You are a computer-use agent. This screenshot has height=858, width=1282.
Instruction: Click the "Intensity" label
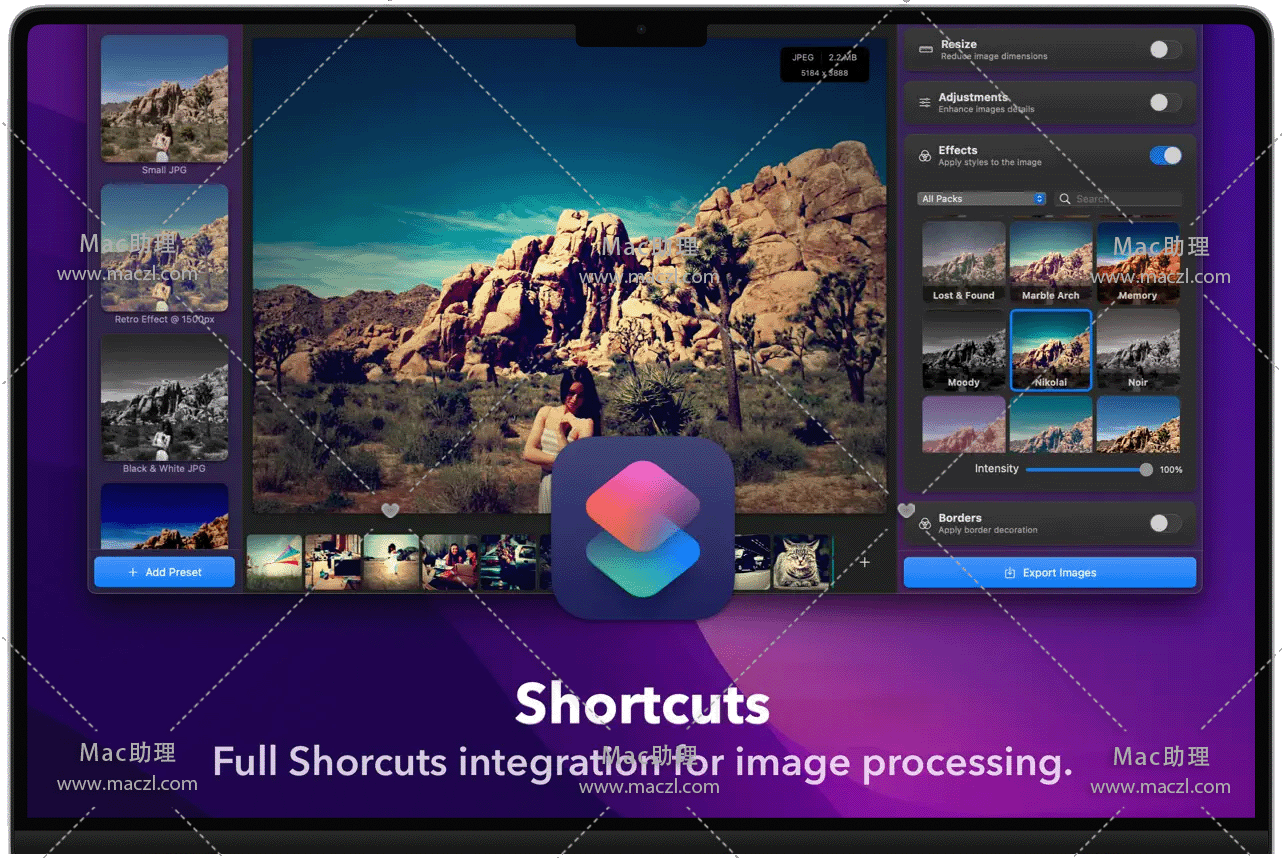pyautogui.click(x=997, y=469)
